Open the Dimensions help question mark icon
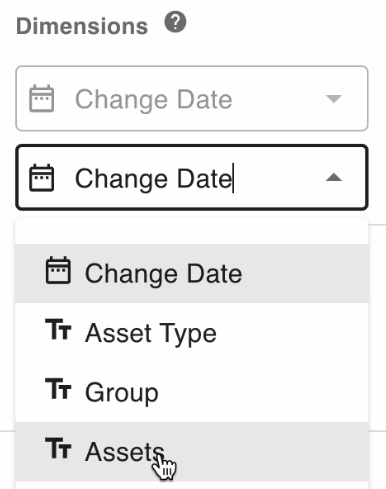 [x=175, y=22]
